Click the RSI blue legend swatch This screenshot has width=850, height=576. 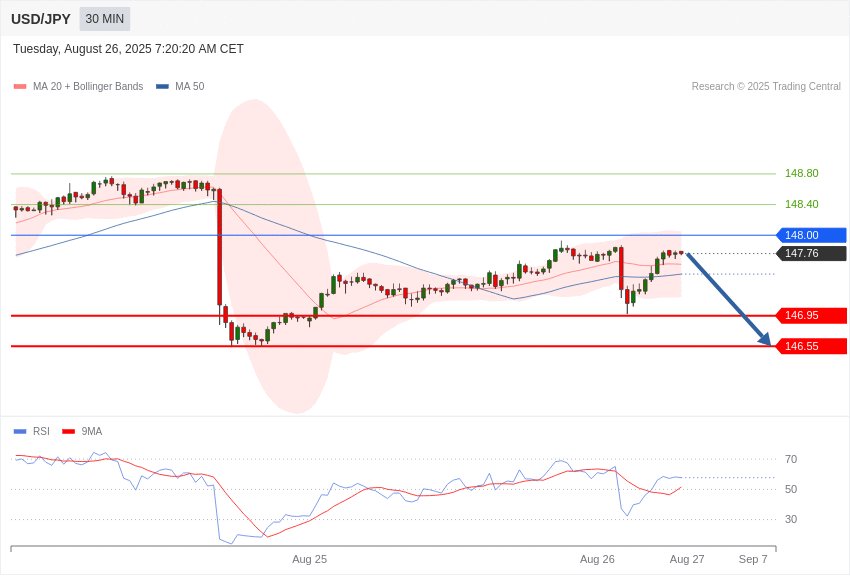20,431
